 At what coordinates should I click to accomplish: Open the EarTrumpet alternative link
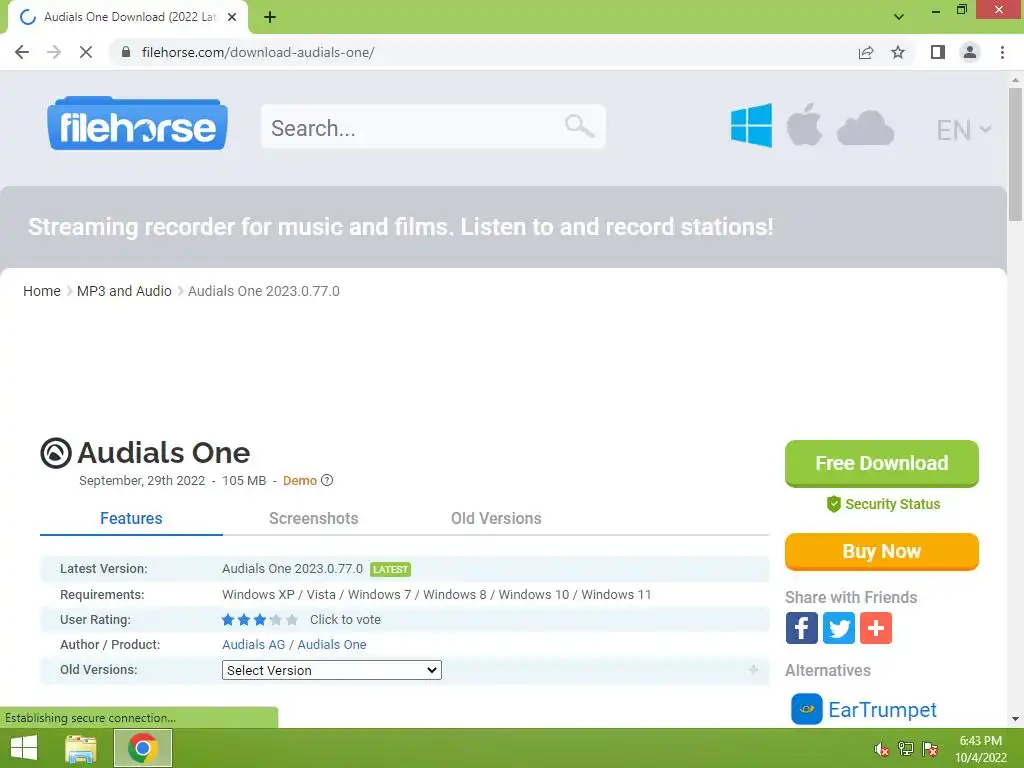tap(882, 710)
